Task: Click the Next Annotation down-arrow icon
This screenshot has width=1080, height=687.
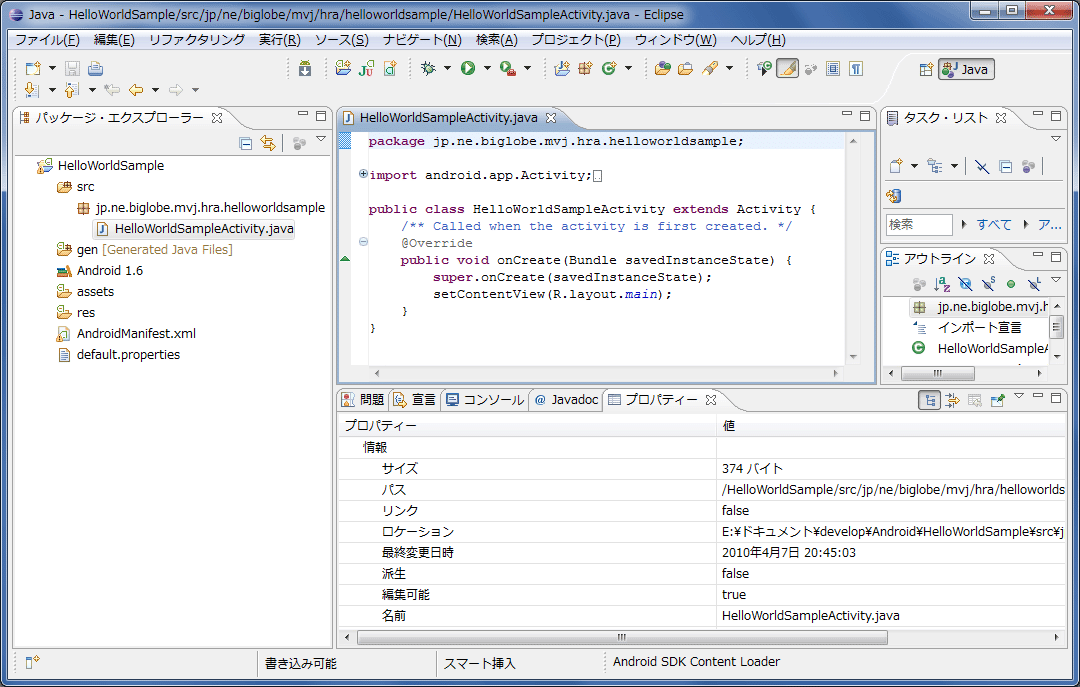Action: coord(30,90)
